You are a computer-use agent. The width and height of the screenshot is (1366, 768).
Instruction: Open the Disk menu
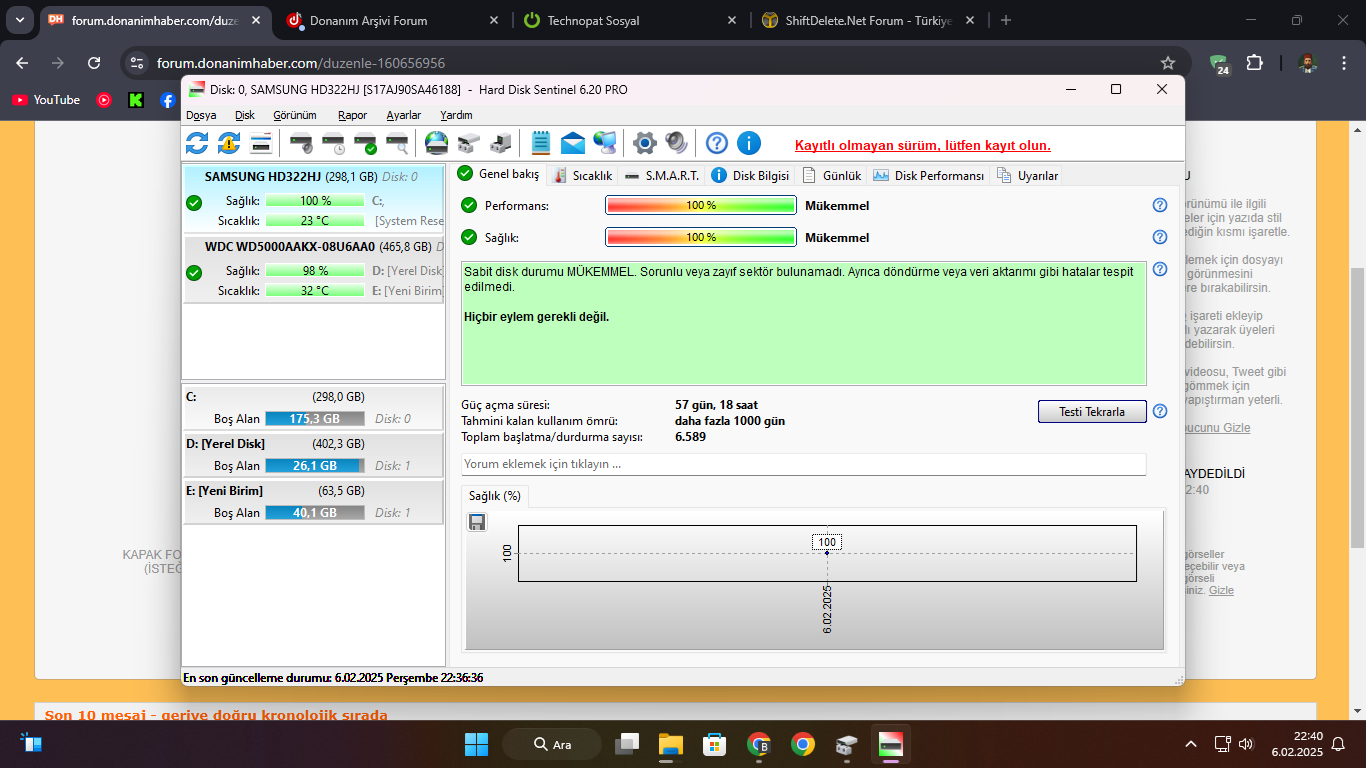click(x=245, y=115)
